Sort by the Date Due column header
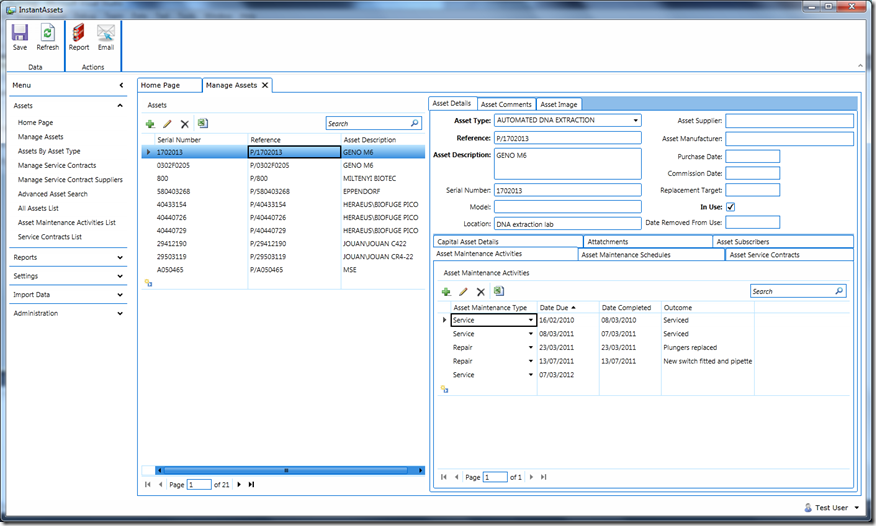This screenshot has width=876, height=526. 568,308
